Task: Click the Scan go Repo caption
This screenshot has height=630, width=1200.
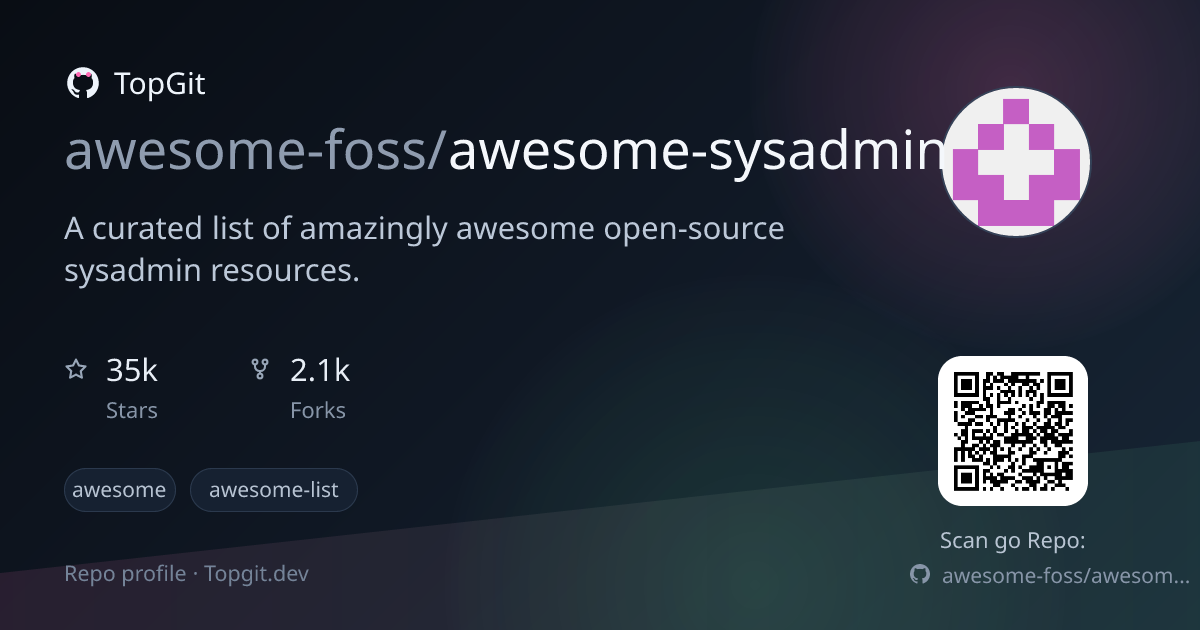Action: [1013, 541]
